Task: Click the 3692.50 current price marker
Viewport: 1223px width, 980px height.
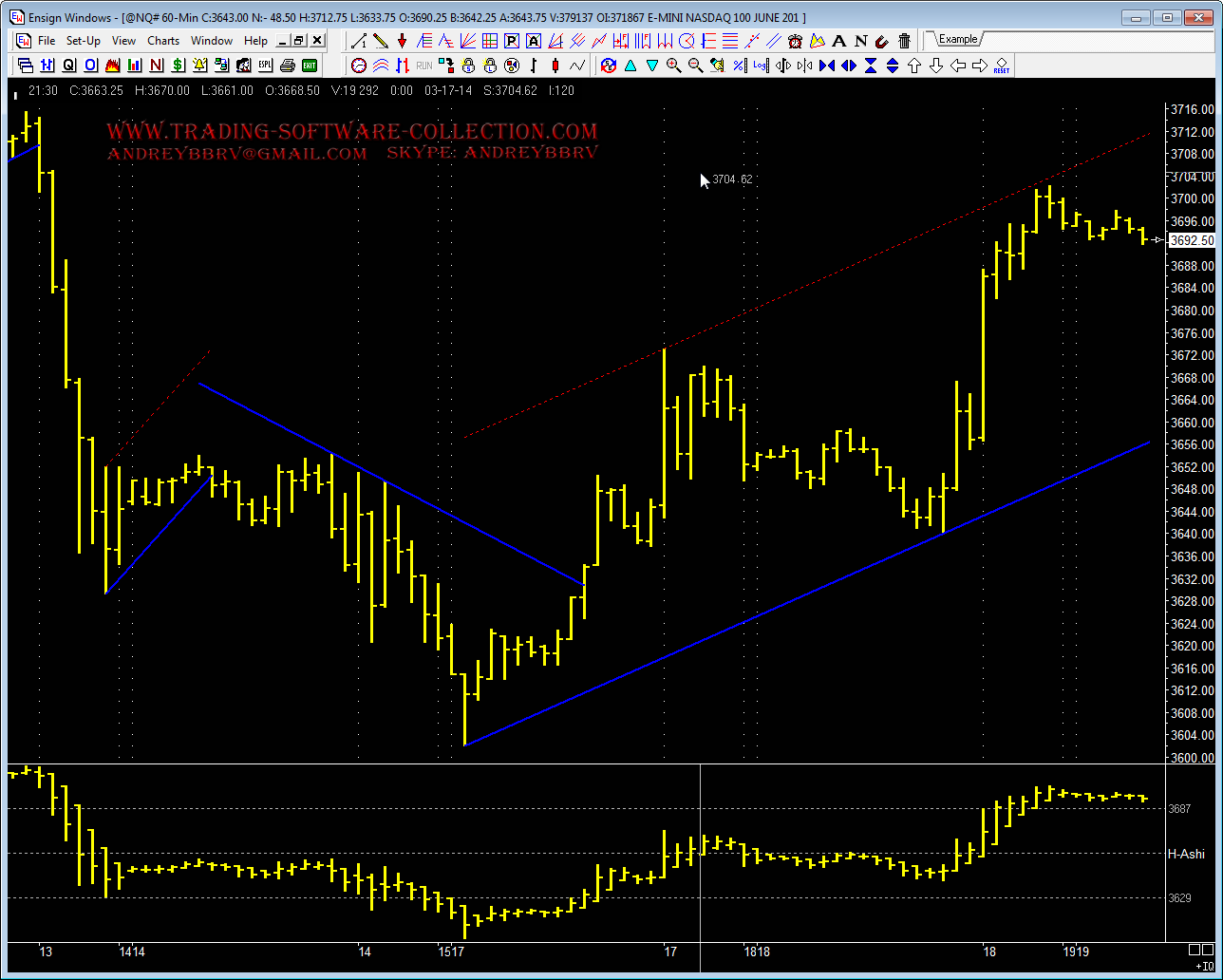Action: (x=1191, y=240)
